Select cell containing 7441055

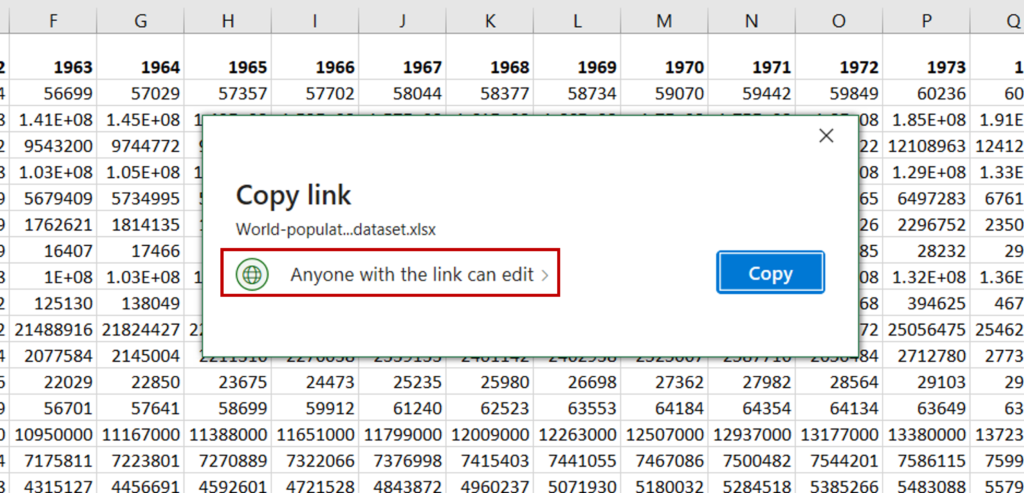click(x=577, y=460)
